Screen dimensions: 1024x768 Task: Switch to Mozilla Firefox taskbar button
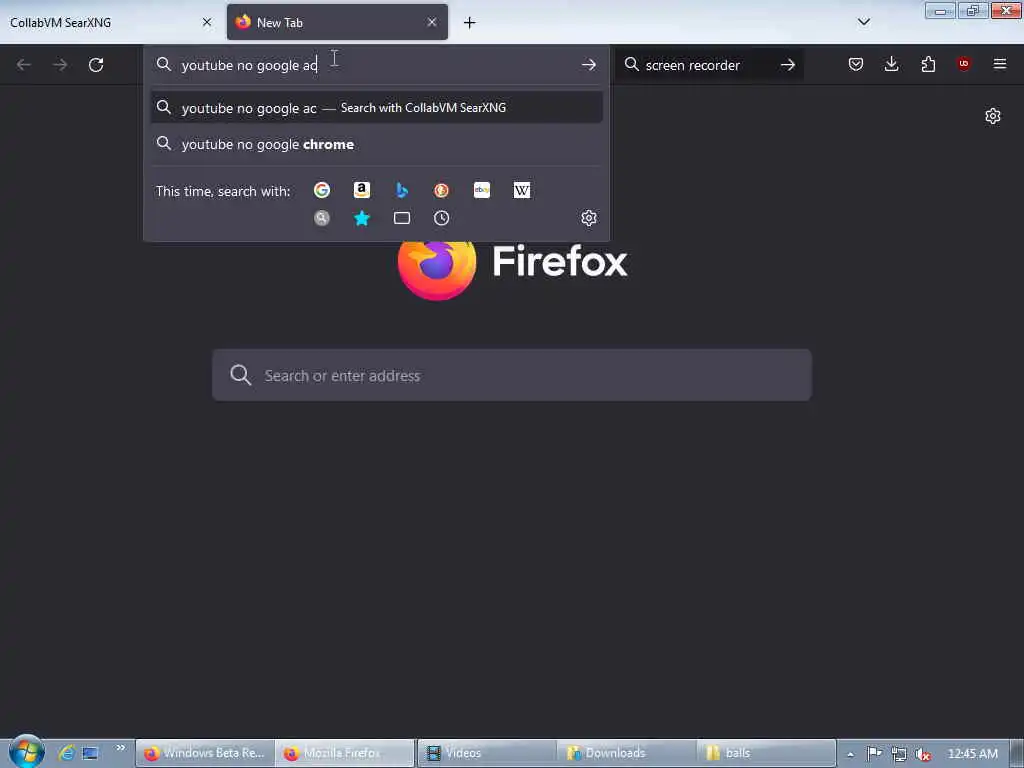(344, 753)
